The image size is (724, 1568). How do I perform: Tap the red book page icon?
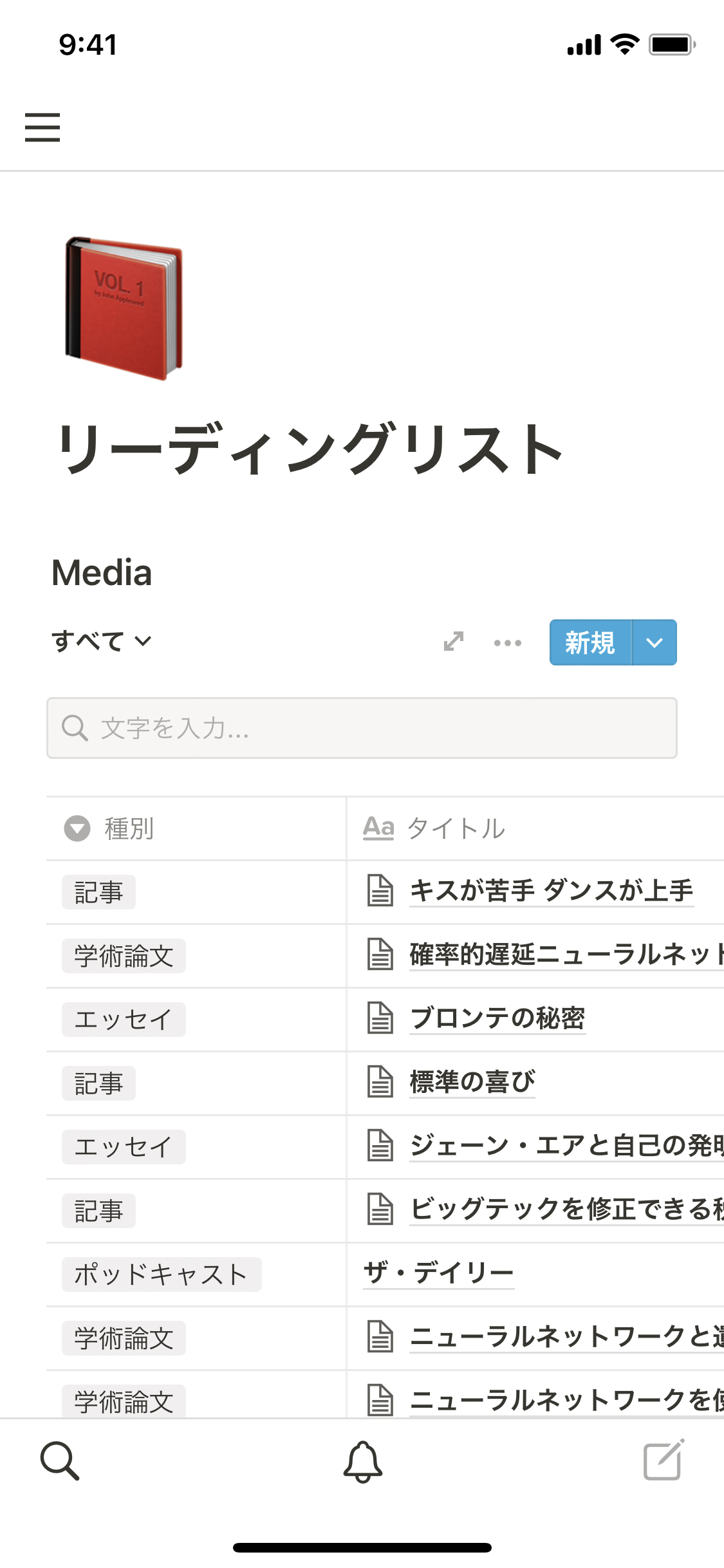pos(124,308)
